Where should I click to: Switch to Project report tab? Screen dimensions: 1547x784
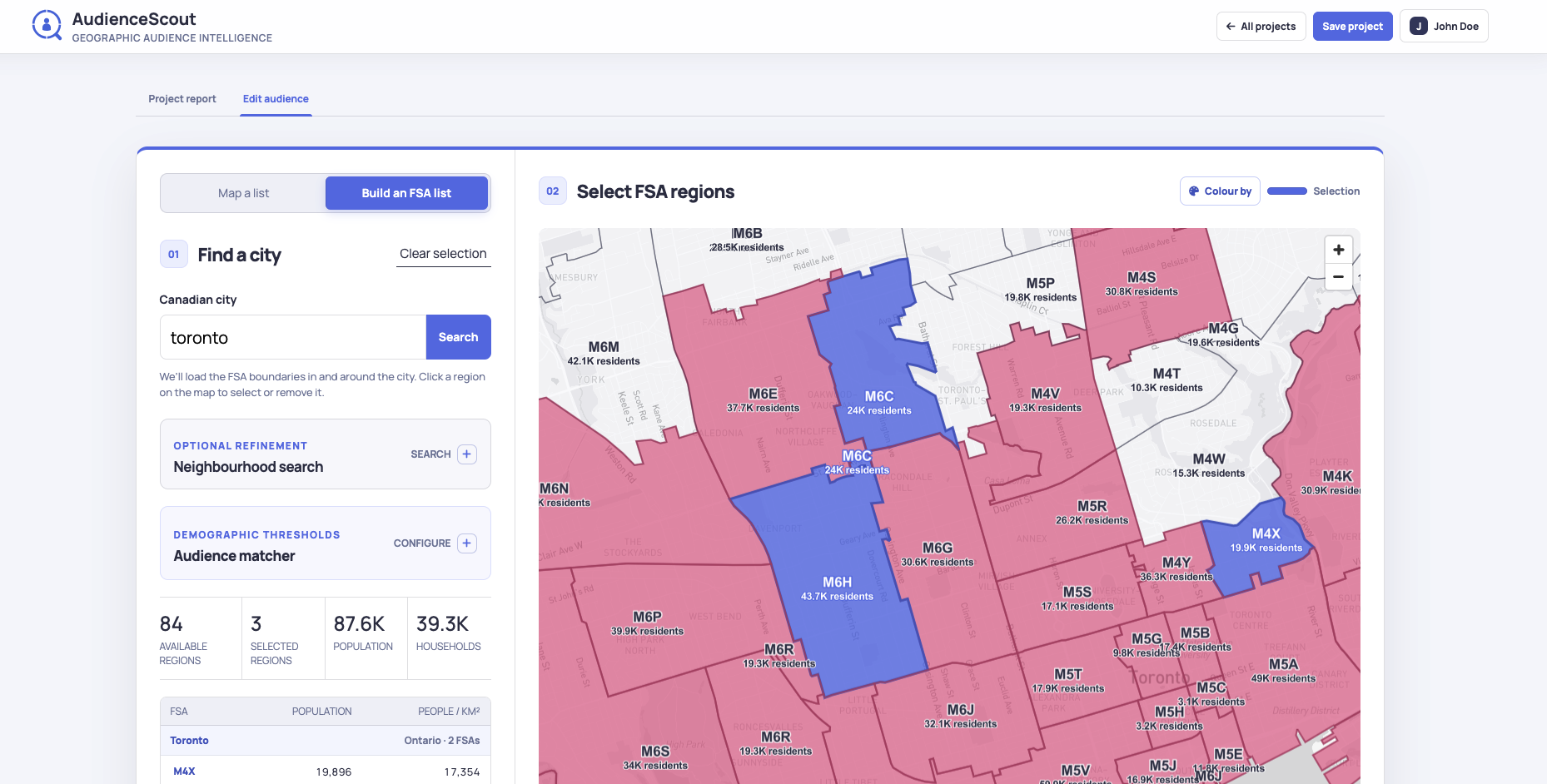tap(182, 99)
